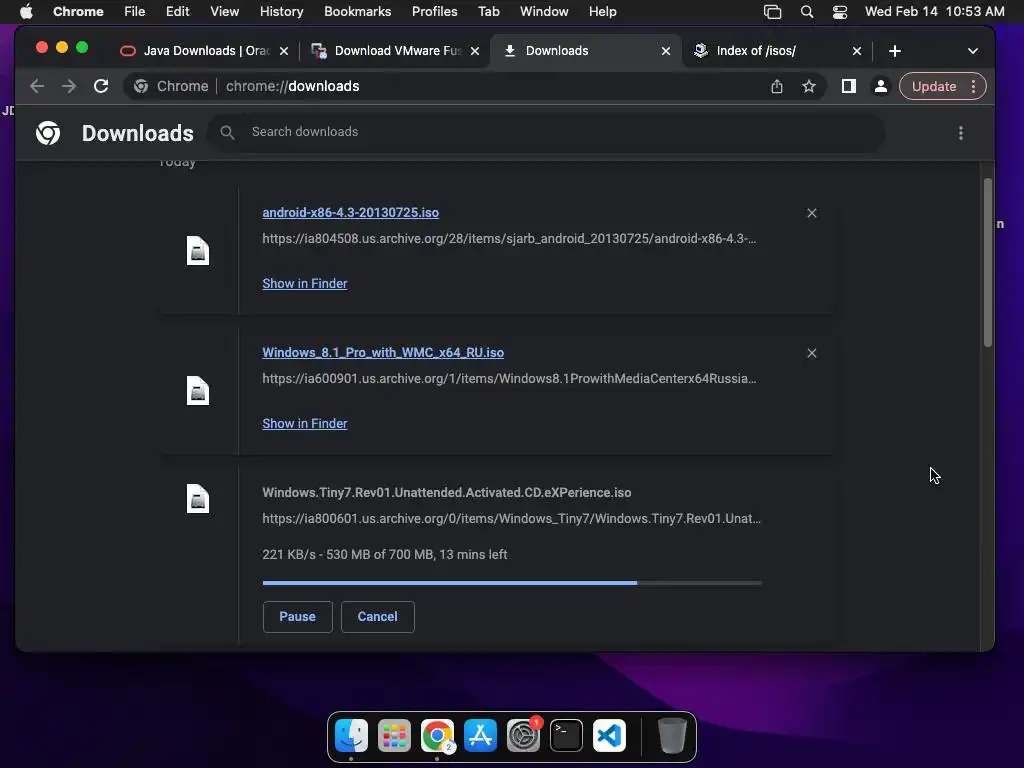Click the Stage Manager menu bar icon
Image resolution: width=1024 pixels, height=768 pixels.
tap(773, 12)
